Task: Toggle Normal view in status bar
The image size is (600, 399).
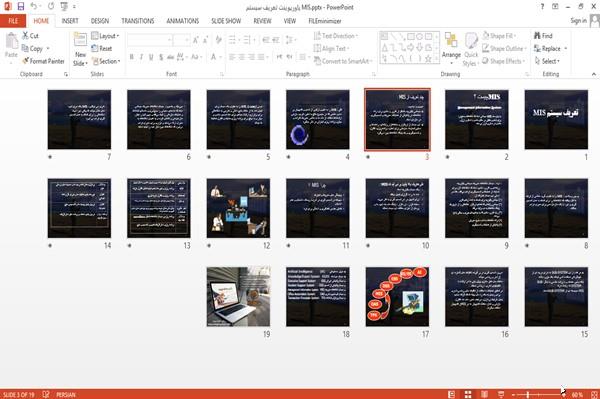Action: 452,394
